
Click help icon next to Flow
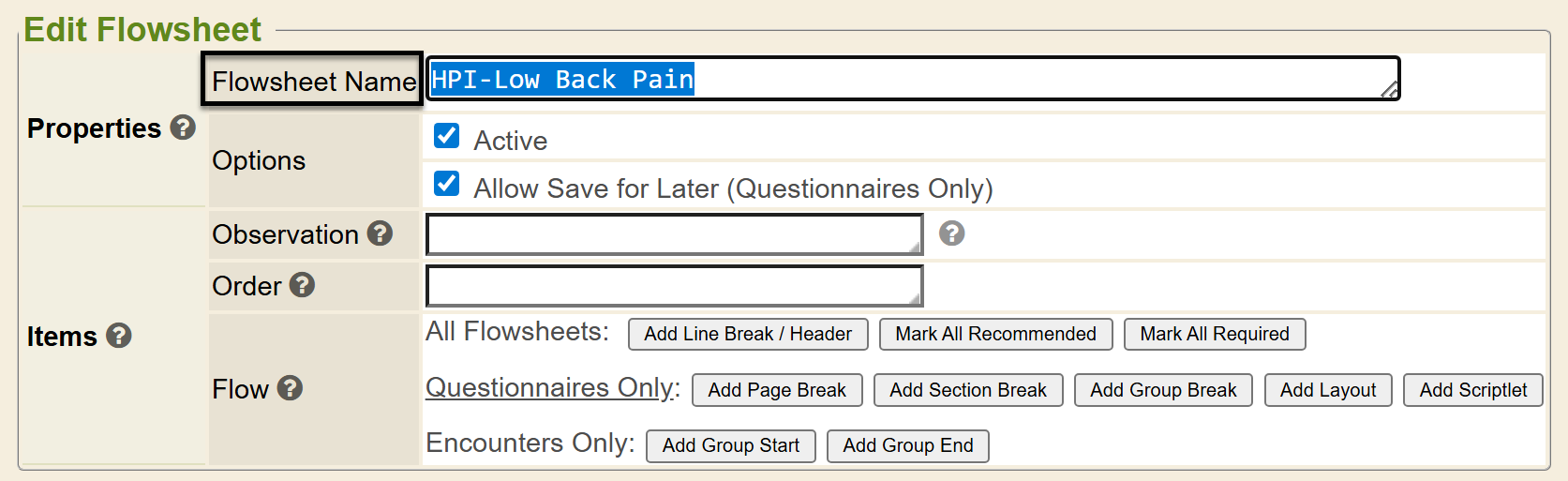(x=291, y=388)
